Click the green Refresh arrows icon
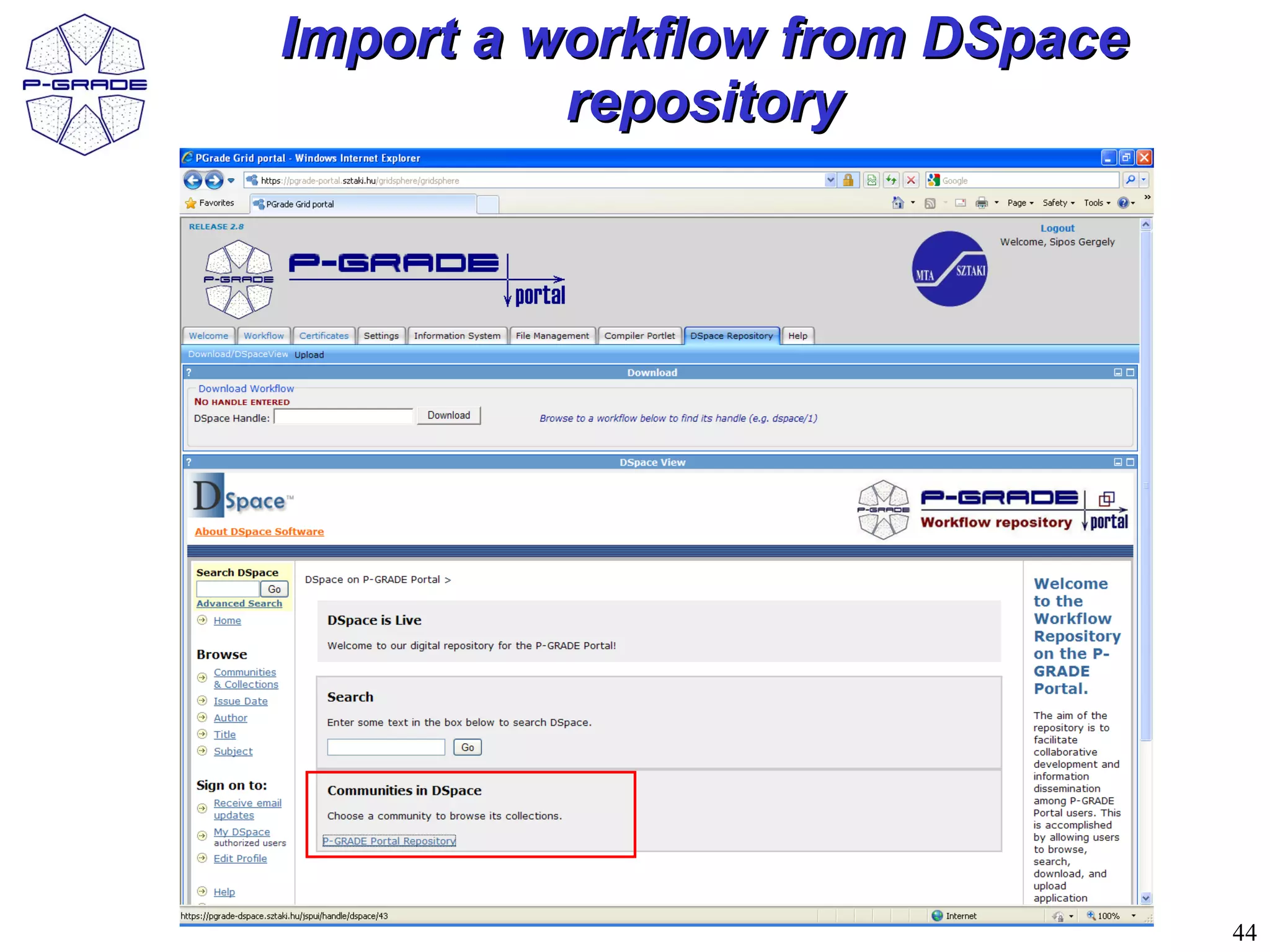The width and height of the screenshot is (1270, 952). coord(891,180)
